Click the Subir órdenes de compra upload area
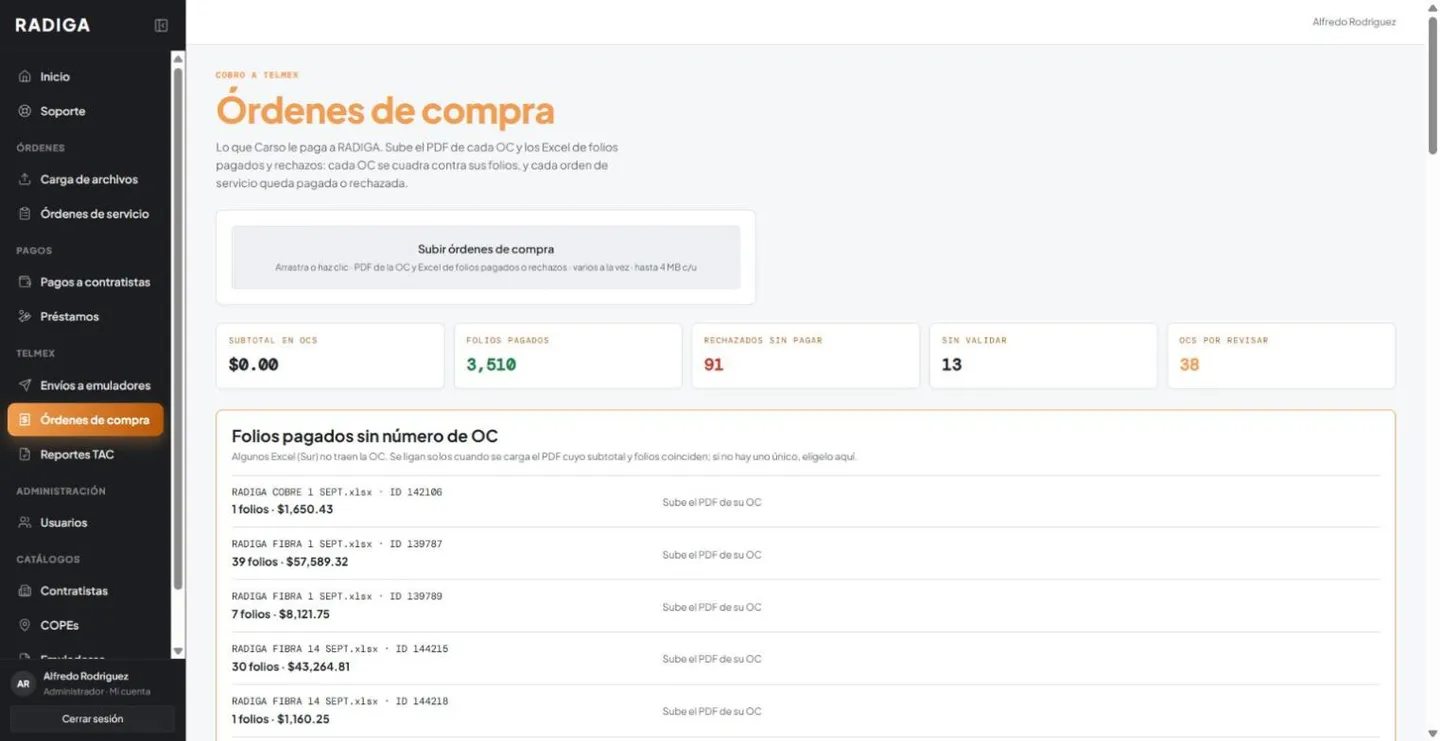The image size is (1440, 741). (486, 257)
